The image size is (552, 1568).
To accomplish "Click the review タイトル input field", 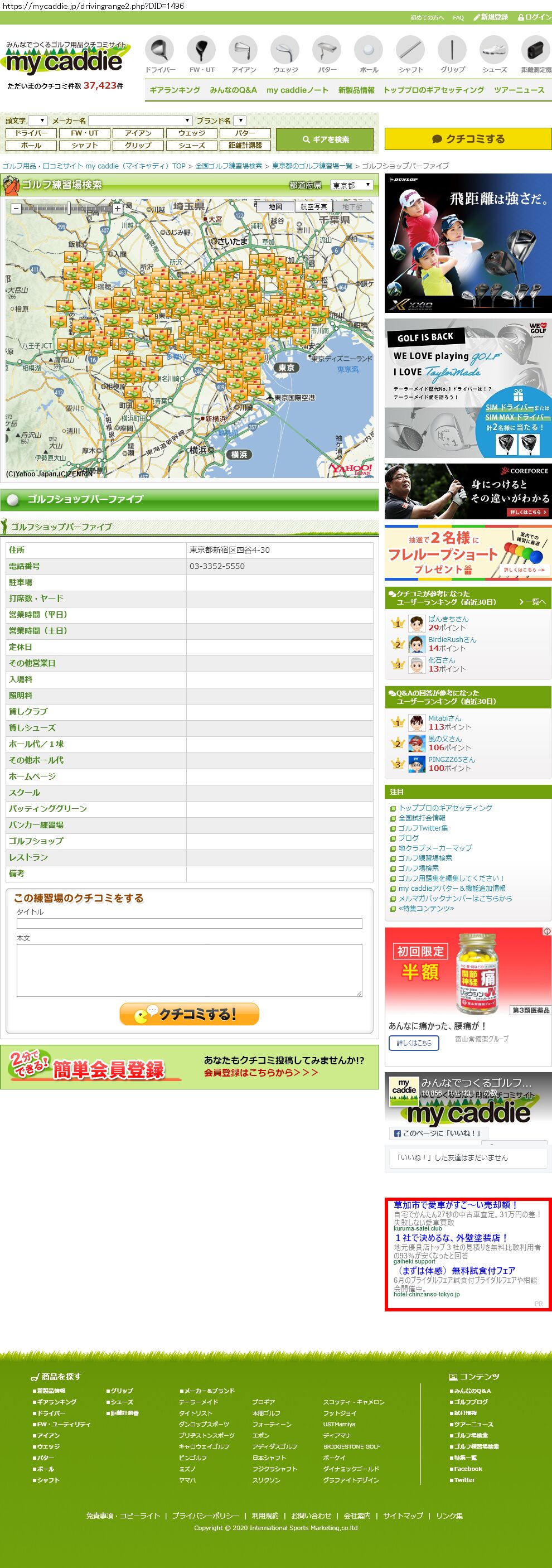I will 189,923.
